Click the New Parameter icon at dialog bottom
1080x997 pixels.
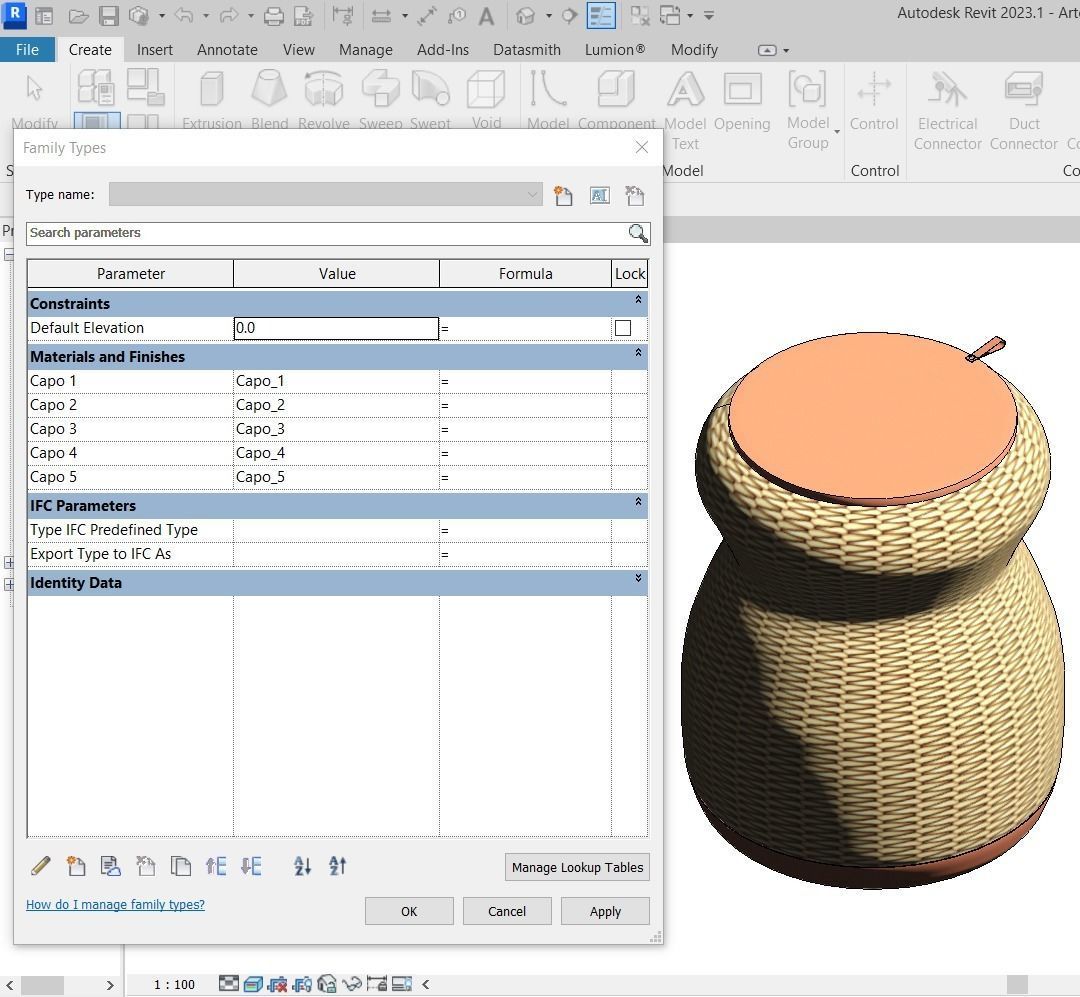click(x=76, y=865)
